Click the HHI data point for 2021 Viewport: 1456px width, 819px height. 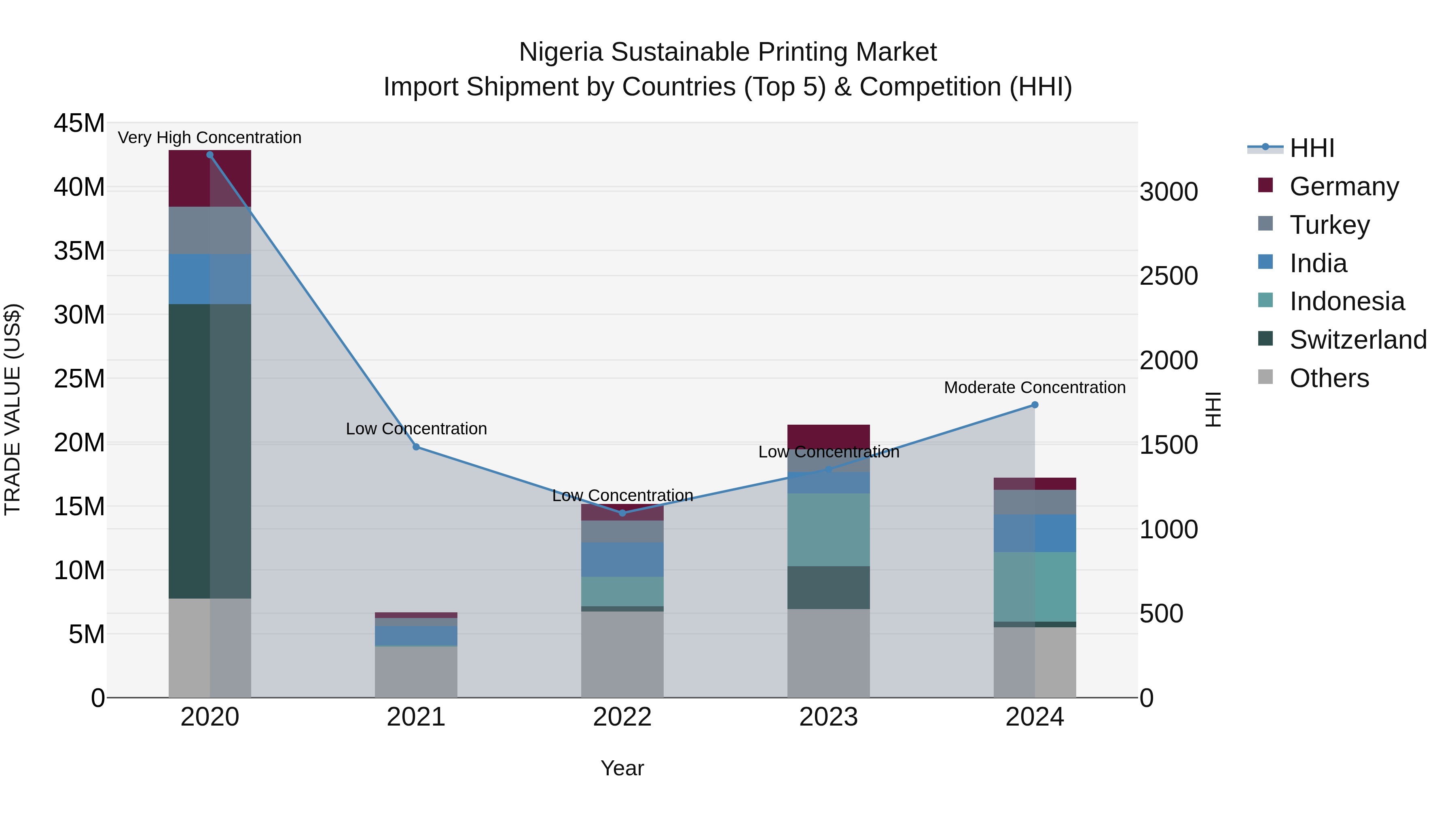click(x=416, y=447)
